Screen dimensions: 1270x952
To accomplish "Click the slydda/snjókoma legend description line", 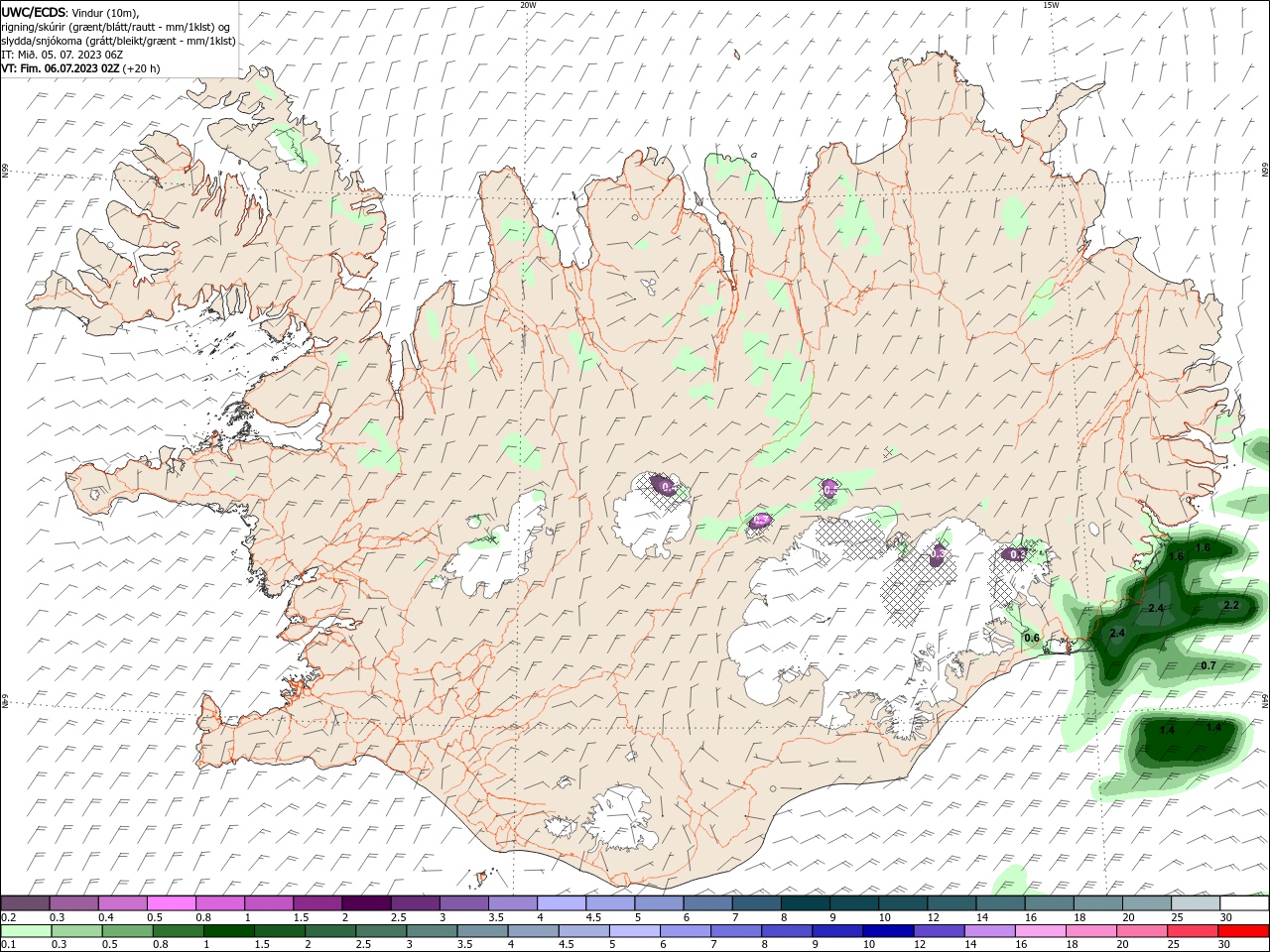I will (118, 41).
